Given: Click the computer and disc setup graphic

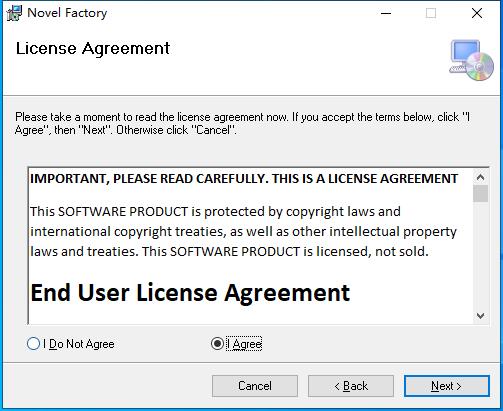Looking at the screenshot, I should coord(471,60).
